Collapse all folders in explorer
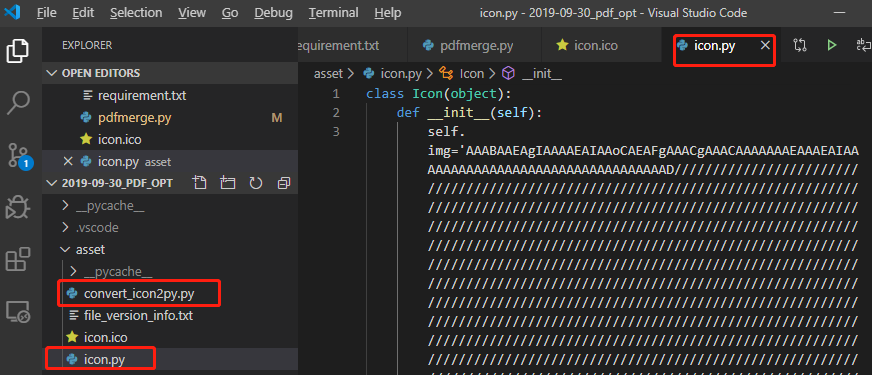Viewport: 872px width, 375px height. coord(284,182)
